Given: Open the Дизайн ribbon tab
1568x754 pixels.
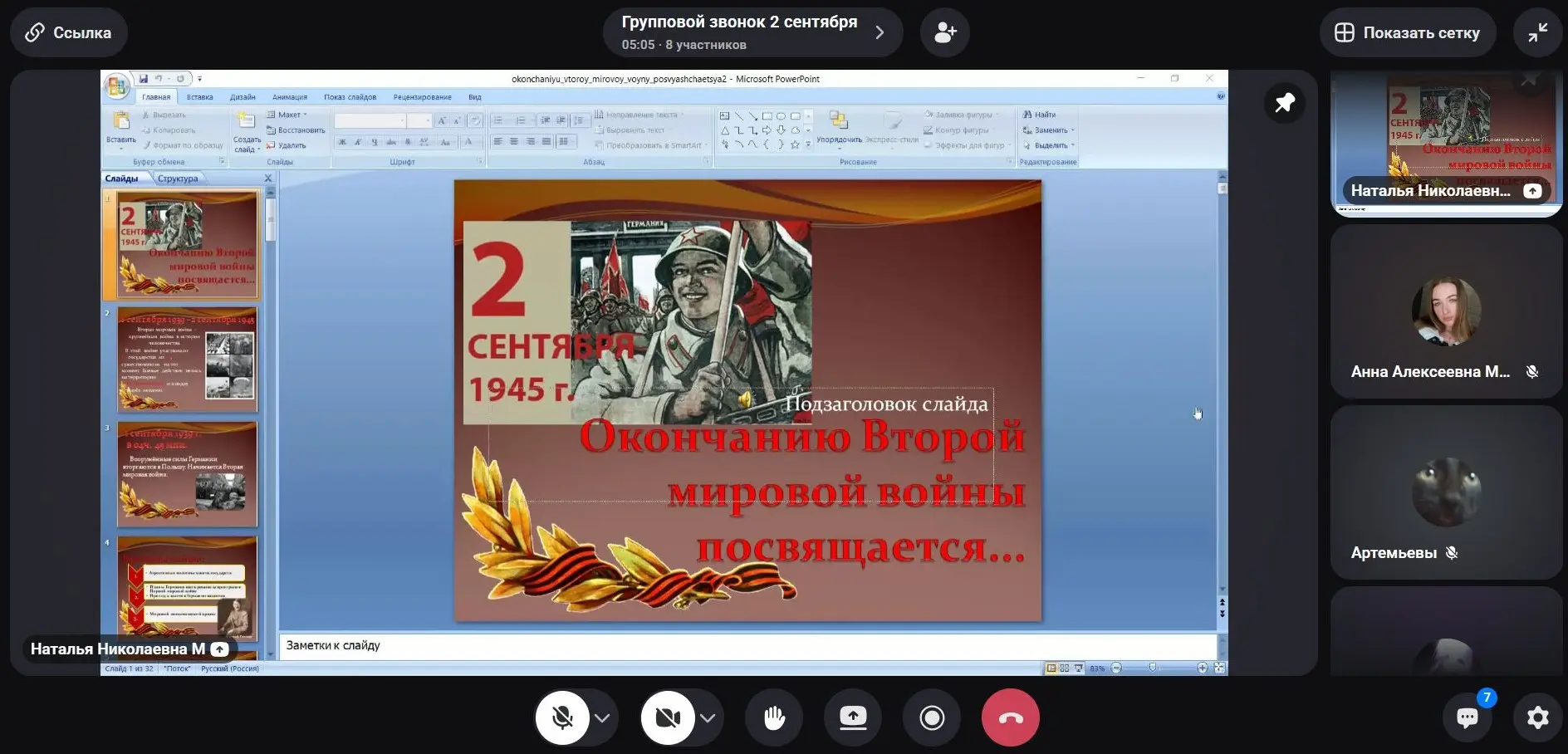Looking at the screenshot, I should click(x=243, y=97).
